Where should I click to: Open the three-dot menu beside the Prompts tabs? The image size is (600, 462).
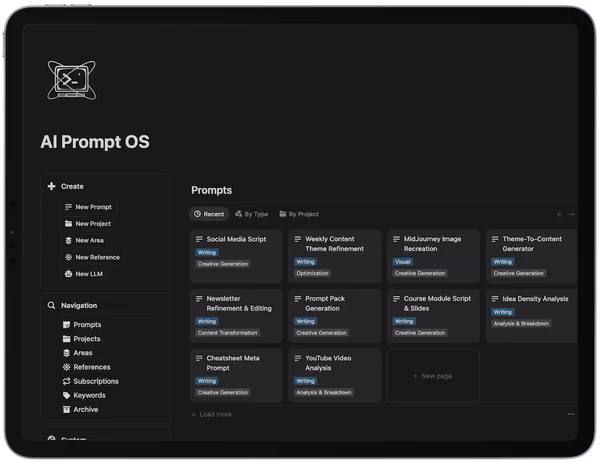click(x=571, y=214)
